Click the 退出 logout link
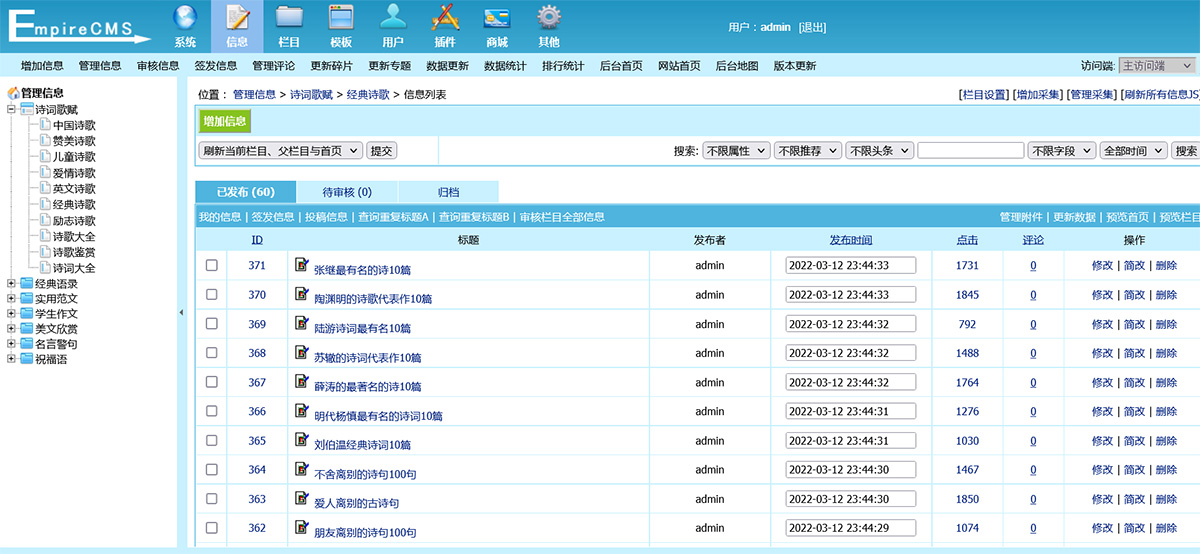This screenshot has width=1200, height=554. tap(813, 28)
